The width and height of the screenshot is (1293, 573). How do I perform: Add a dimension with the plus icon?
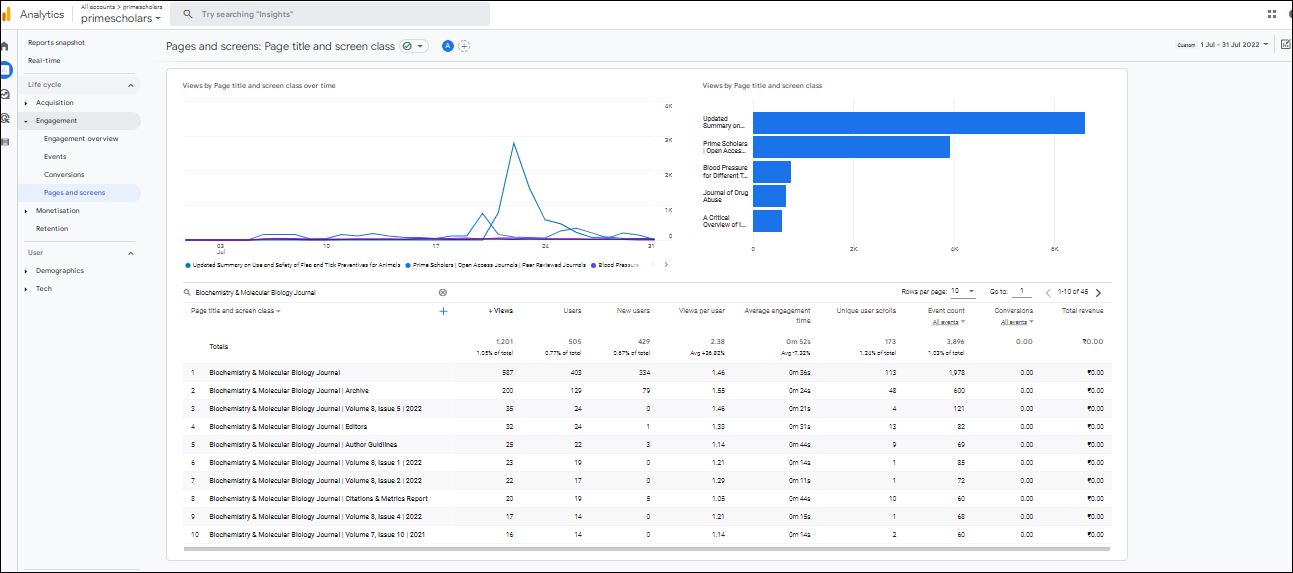(443, 311)
